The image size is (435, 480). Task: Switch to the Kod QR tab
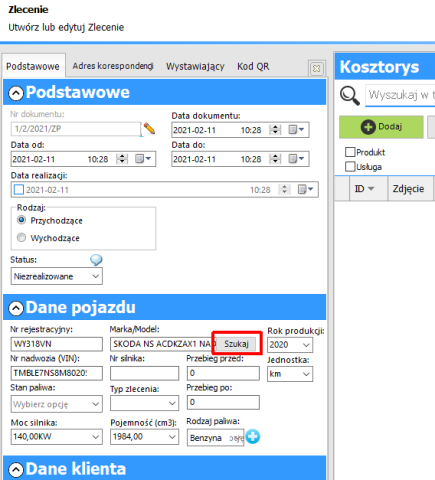pos(253,66)
